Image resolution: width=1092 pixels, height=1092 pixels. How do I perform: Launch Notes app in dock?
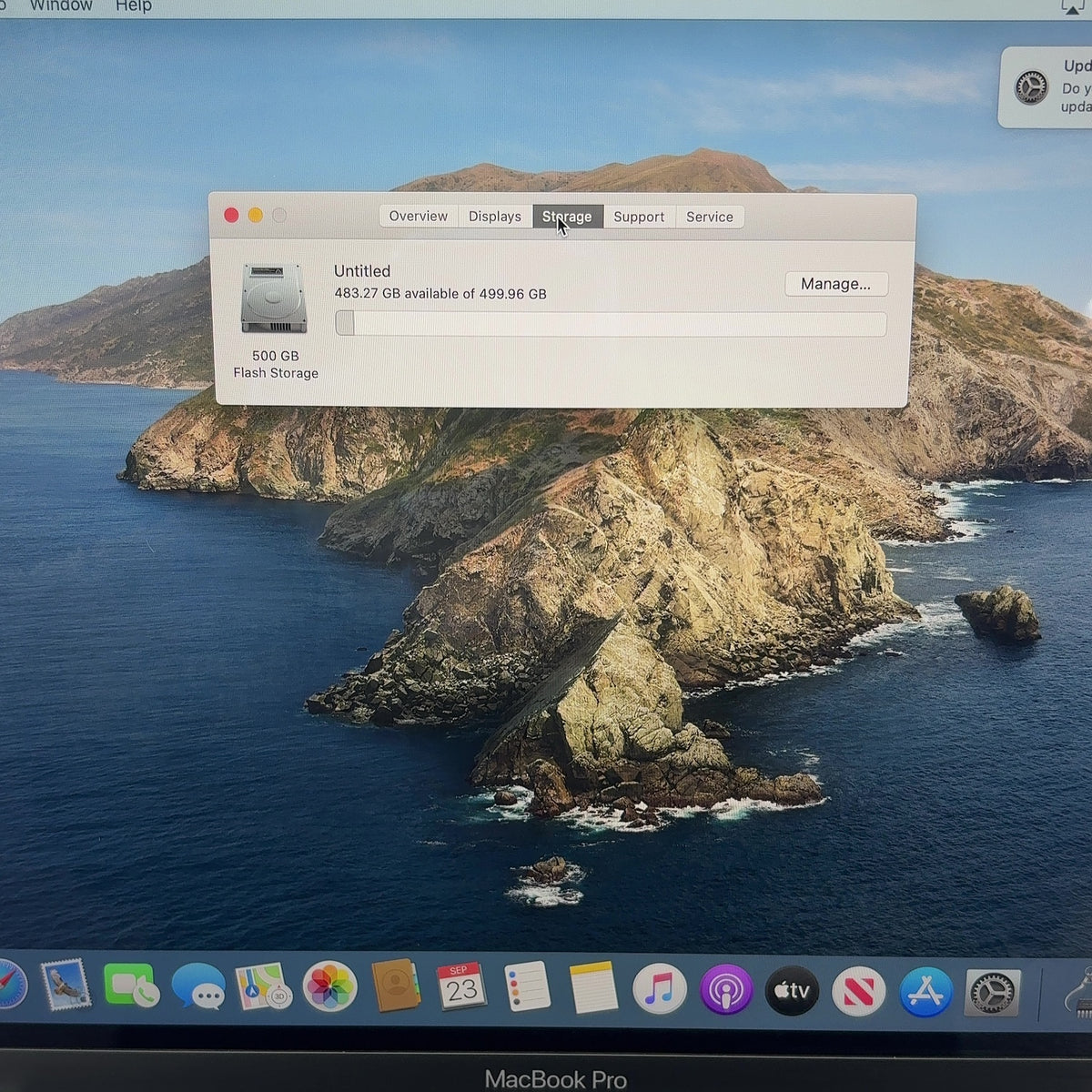(x=593, y=987)
